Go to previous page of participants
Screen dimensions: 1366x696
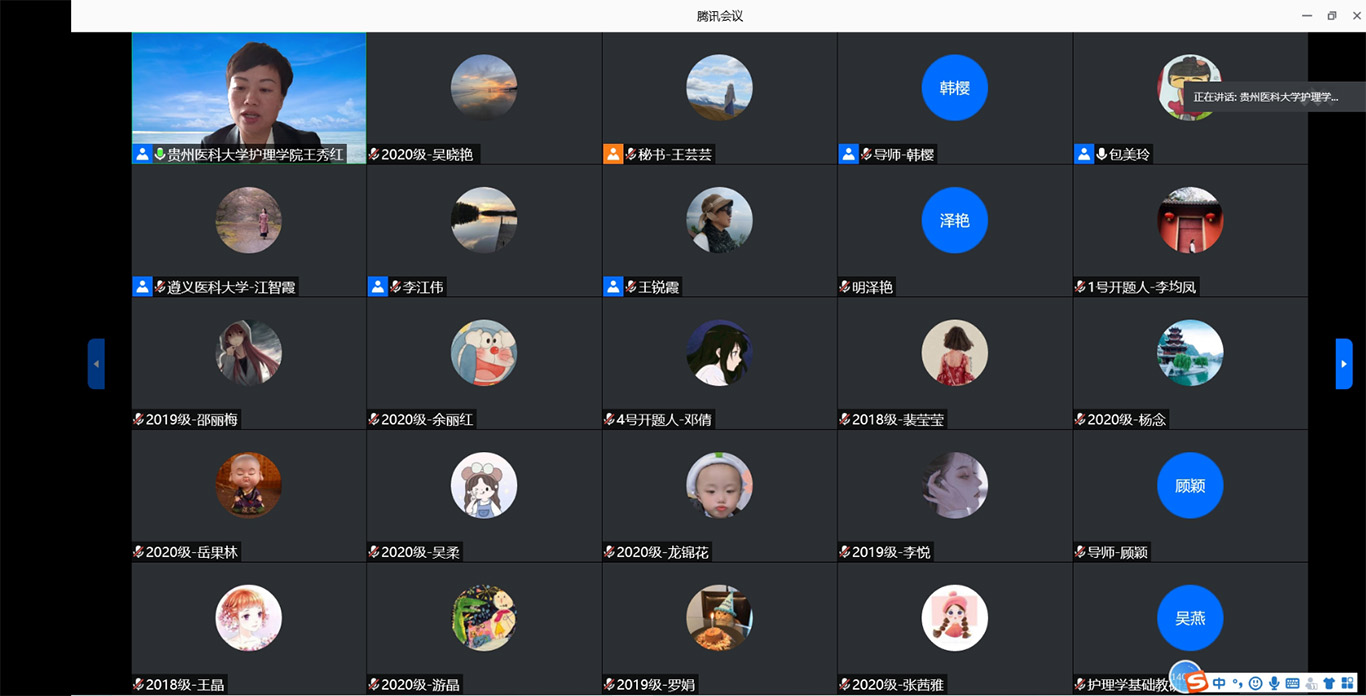(96, 364)
